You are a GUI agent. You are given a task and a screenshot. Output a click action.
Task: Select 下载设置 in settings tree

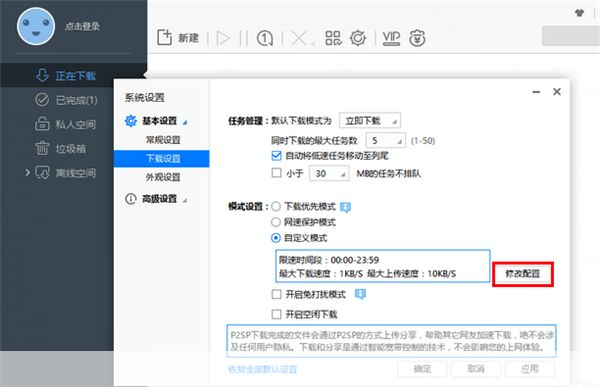pyautogui.click(x=161, y=158)
